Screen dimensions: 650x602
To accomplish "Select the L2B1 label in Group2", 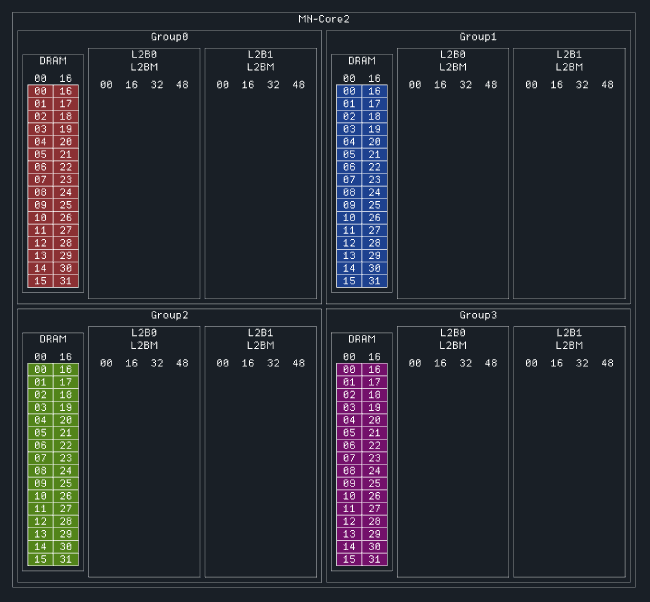I will click(x=260, y=333).
